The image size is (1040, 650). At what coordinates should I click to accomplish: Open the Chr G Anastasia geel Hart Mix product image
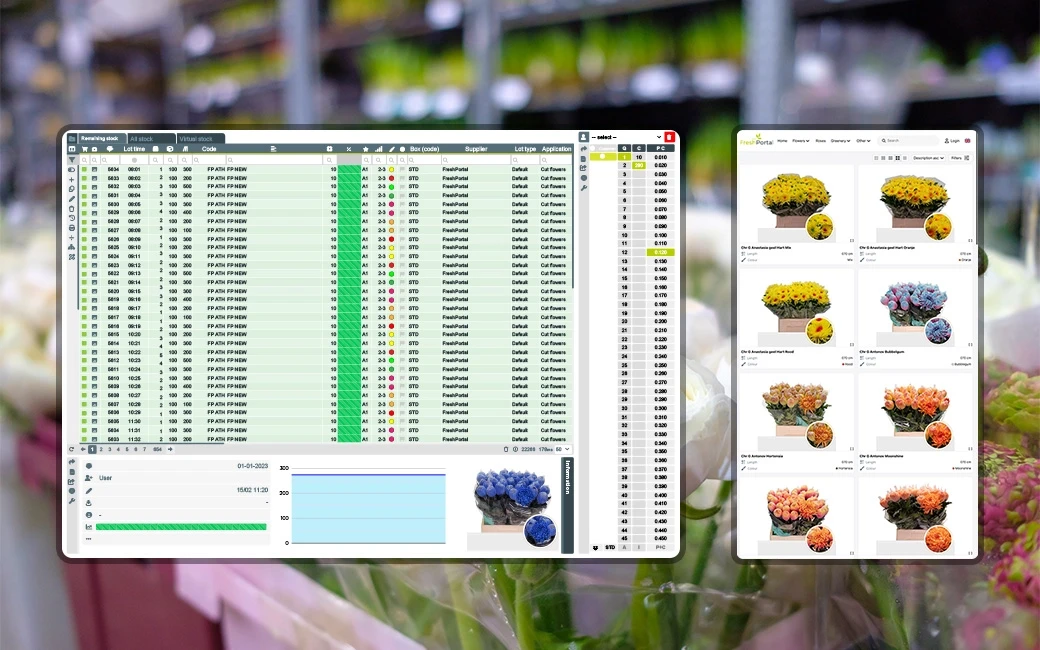[795, 207]
